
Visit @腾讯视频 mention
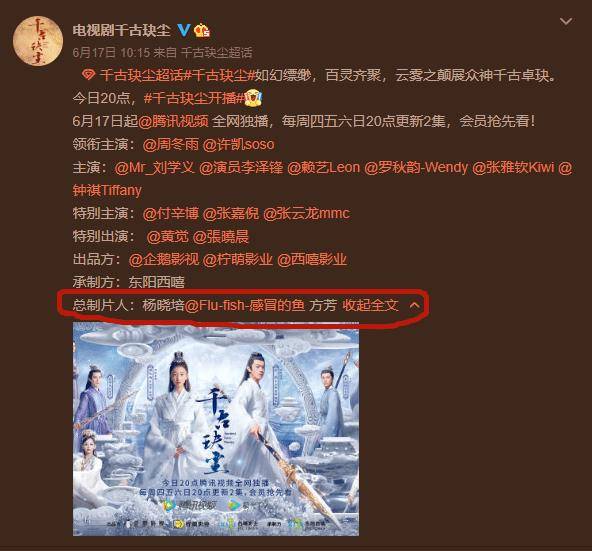pyautogui.click(x=173, y=121)
